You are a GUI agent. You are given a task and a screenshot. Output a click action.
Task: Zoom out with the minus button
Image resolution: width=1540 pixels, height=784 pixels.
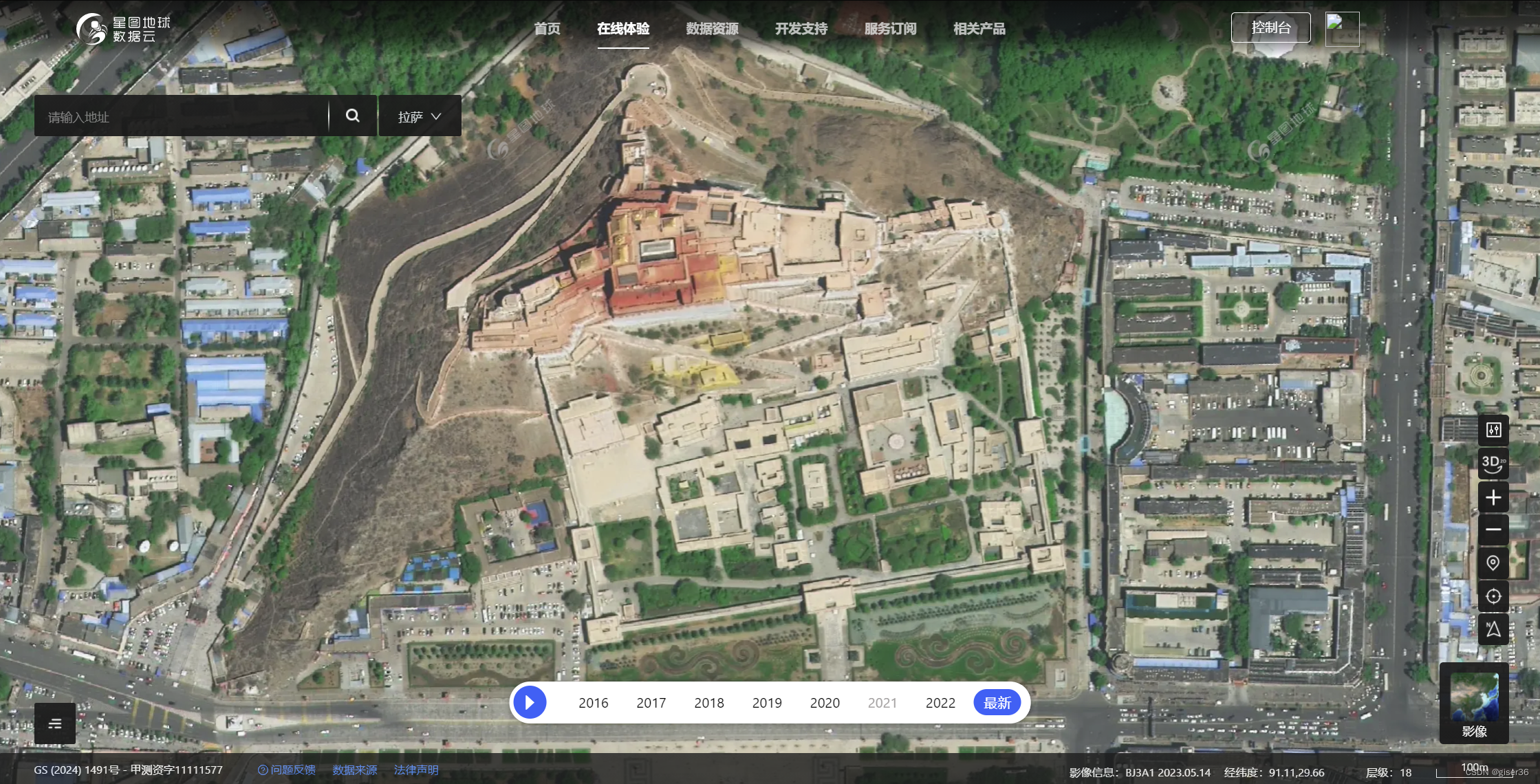1493,530
